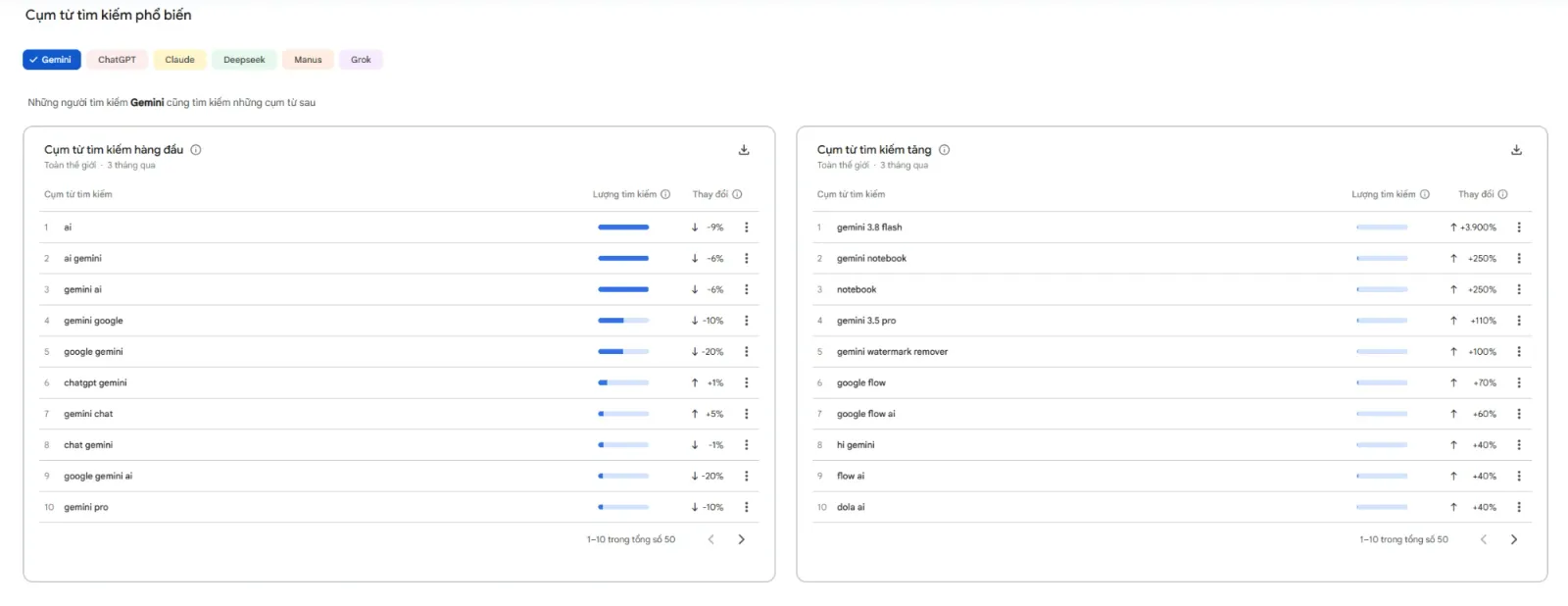Open info icon beside 'Cụm từ tìm kiếm hàng đầu'

click(196, 150)
